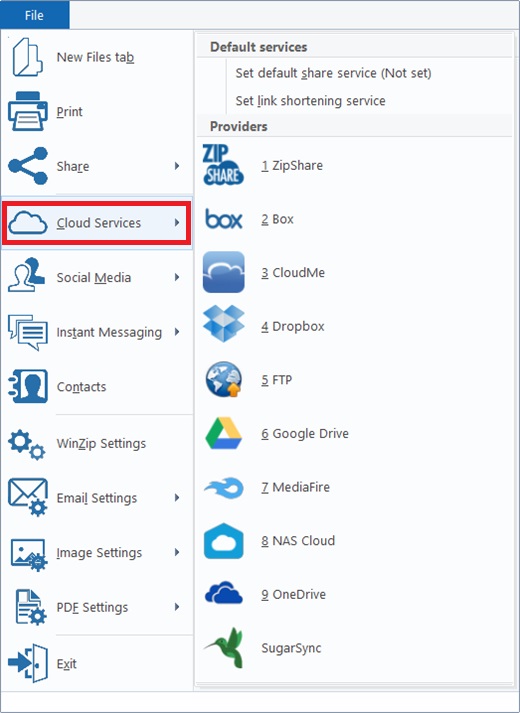The height and width of the screenshot is (713, 520).
Task: Expand the Share submenu arrow
Action: coord(177,166)
